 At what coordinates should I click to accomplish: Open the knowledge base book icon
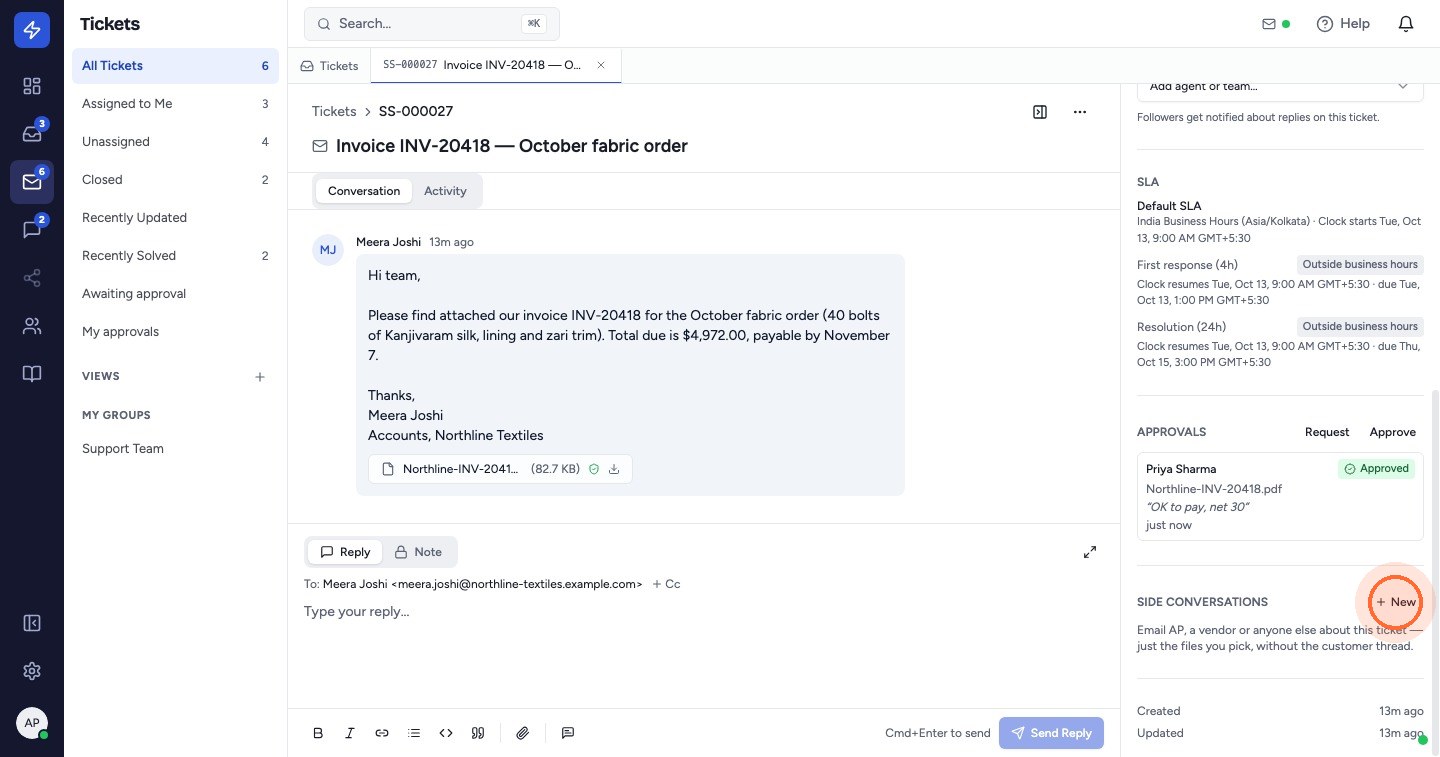click(32, 374)
